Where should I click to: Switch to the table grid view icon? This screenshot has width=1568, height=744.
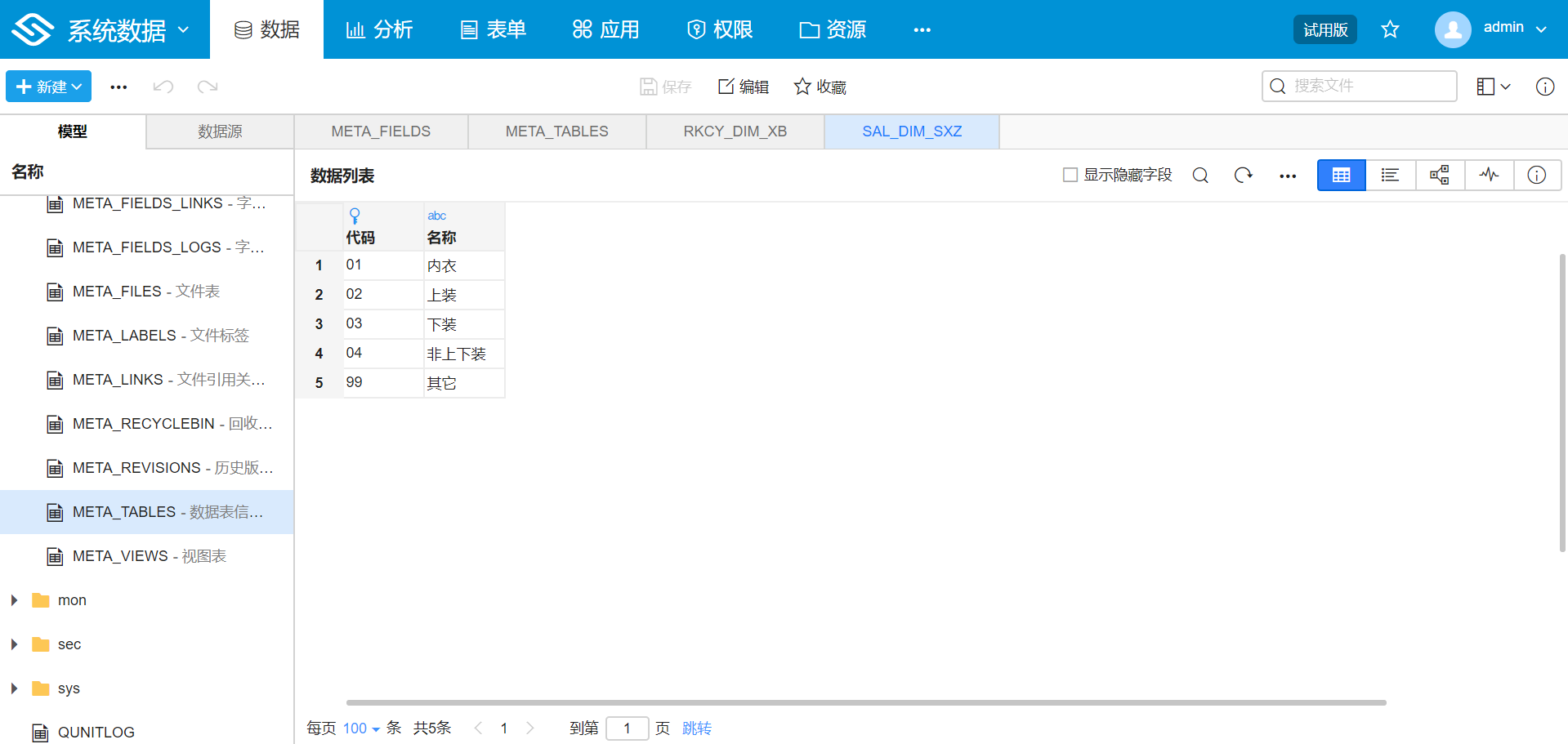1341,175
